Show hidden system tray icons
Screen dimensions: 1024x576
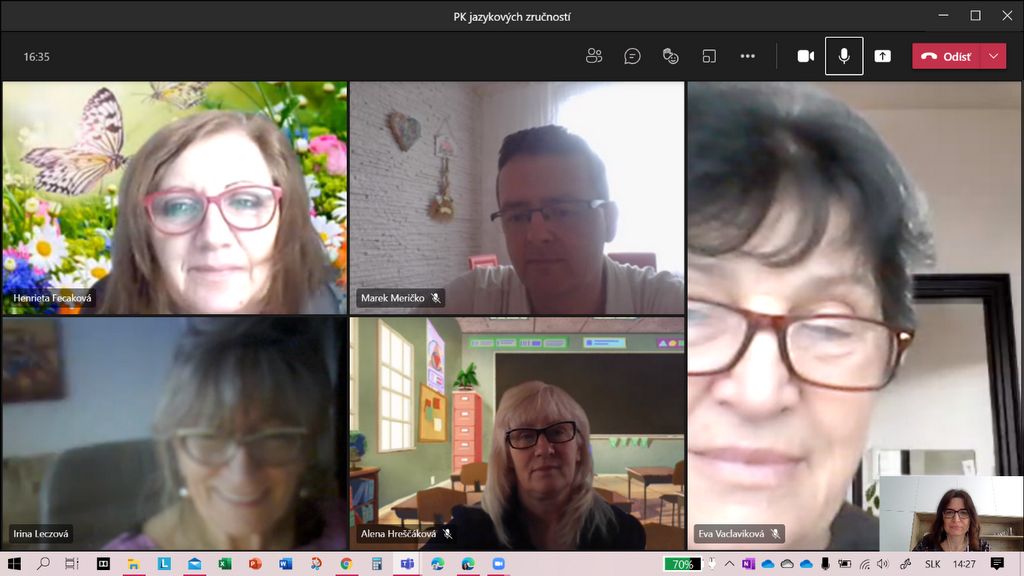click(x=729, y=564)
